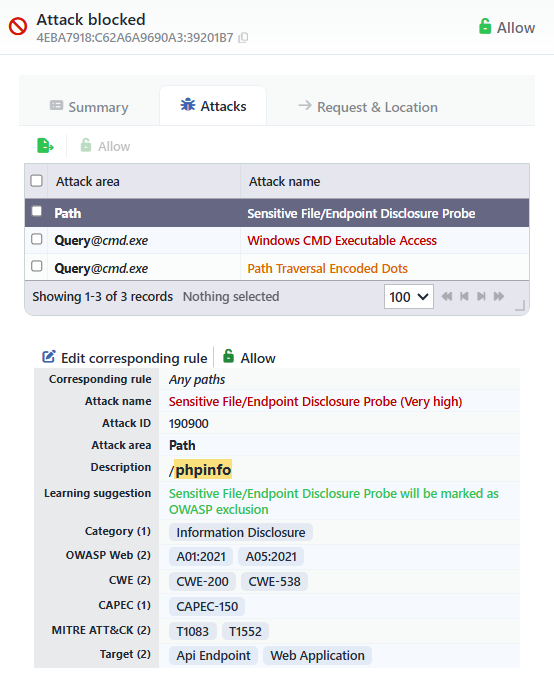Click the highlighted phpinfo description text
The image size is (554, 680).
point(203,469)
